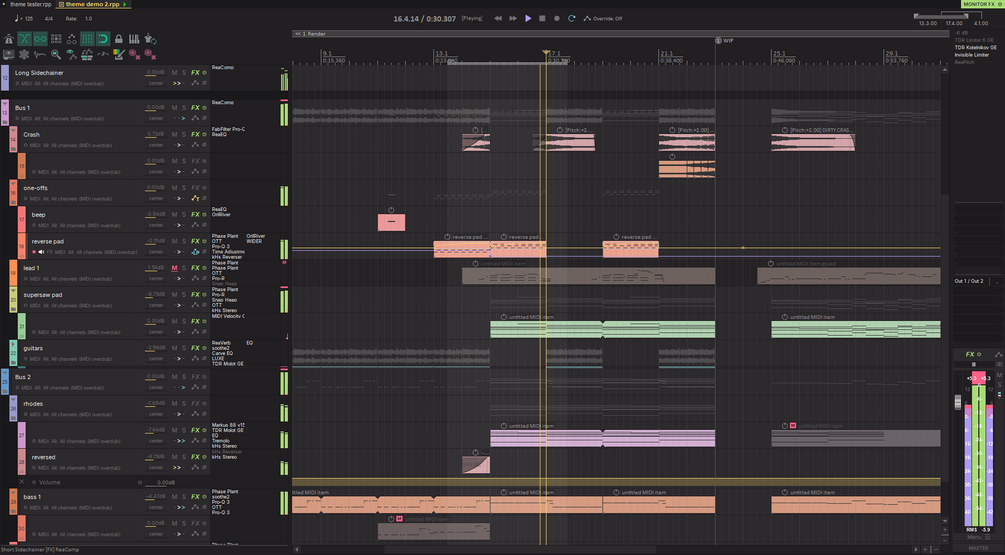The height and width of the screenshot is (555, 1005).
Task: Click the eye envelope visibility icon
Action: click(71, 54)
